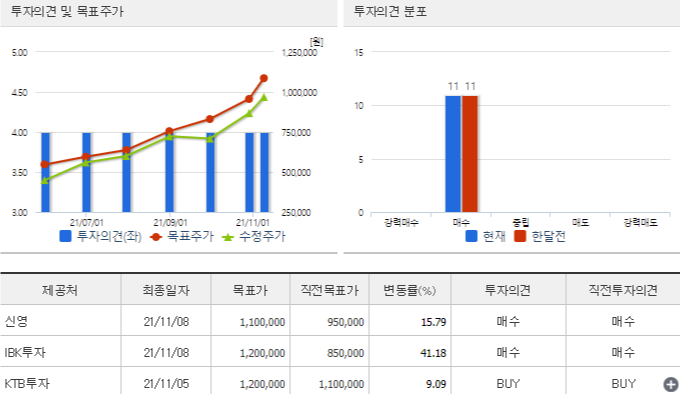
Task: Click date 21/11/05 in KTB투자 row
Action: pos(166,384)
